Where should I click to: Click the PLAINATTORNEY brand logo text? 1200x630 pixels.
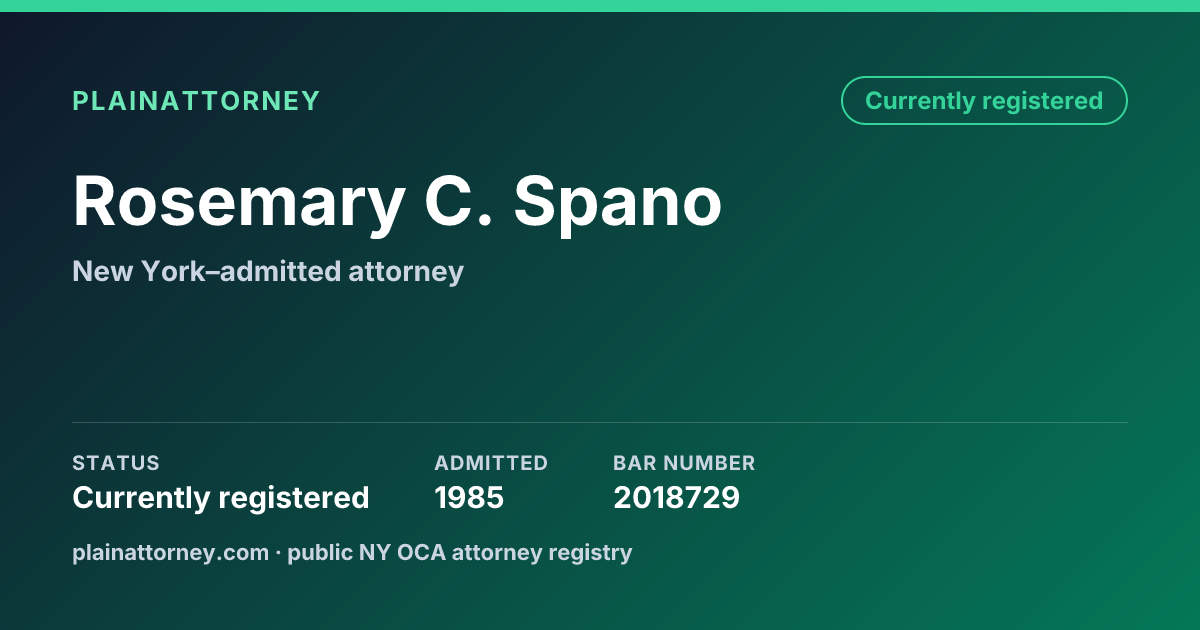[x=196, y=101]
